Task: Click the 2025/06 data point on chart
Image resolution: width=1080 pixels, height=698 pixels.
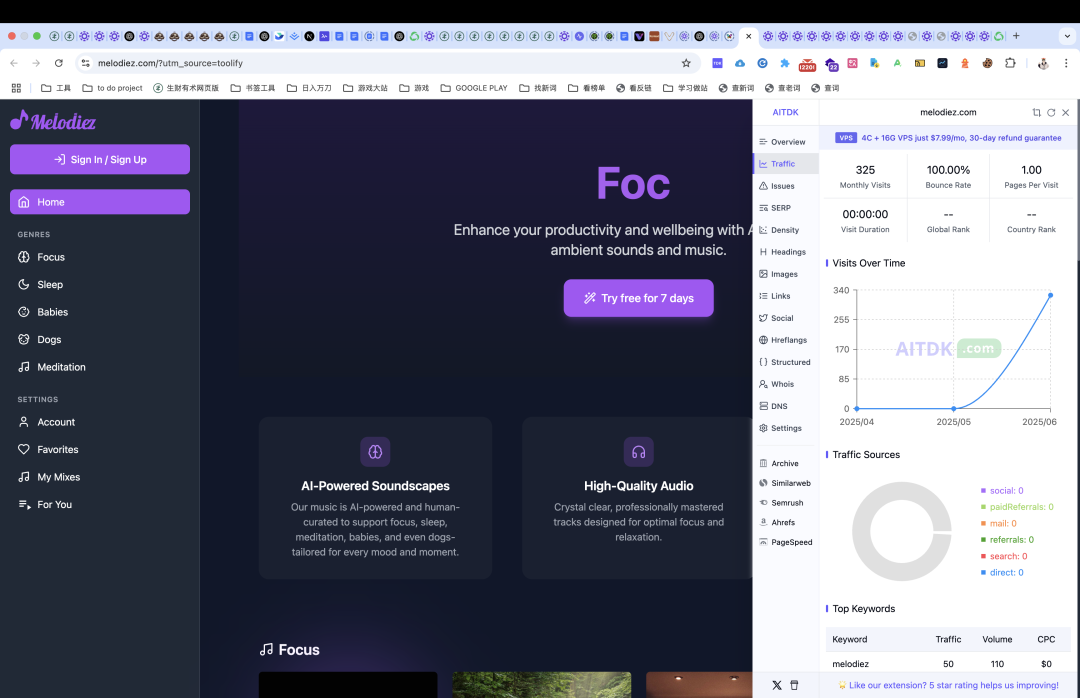Action: coord(1050,295)
